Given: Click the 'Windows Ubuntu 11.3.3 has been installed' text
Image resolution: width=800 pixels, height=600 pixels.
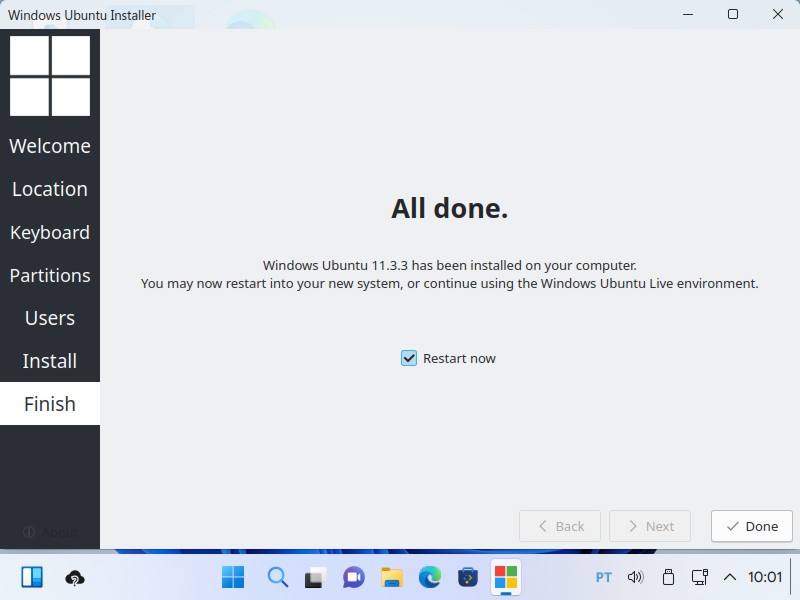Looking at the screenshot, I should (x=449, y=266).
